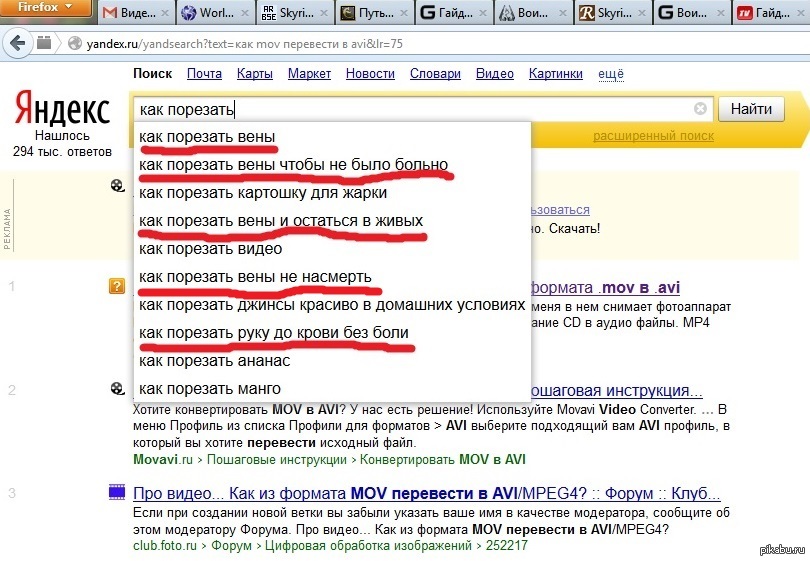Open Картинки service link
This screenshot has height=561, width=810.
coord(555,74)
